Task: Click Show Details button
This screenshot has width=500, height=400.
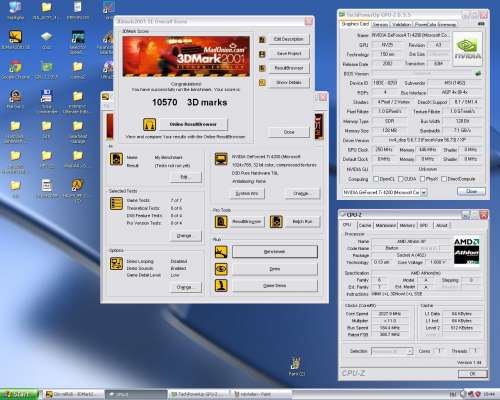Action: [289, 82]
